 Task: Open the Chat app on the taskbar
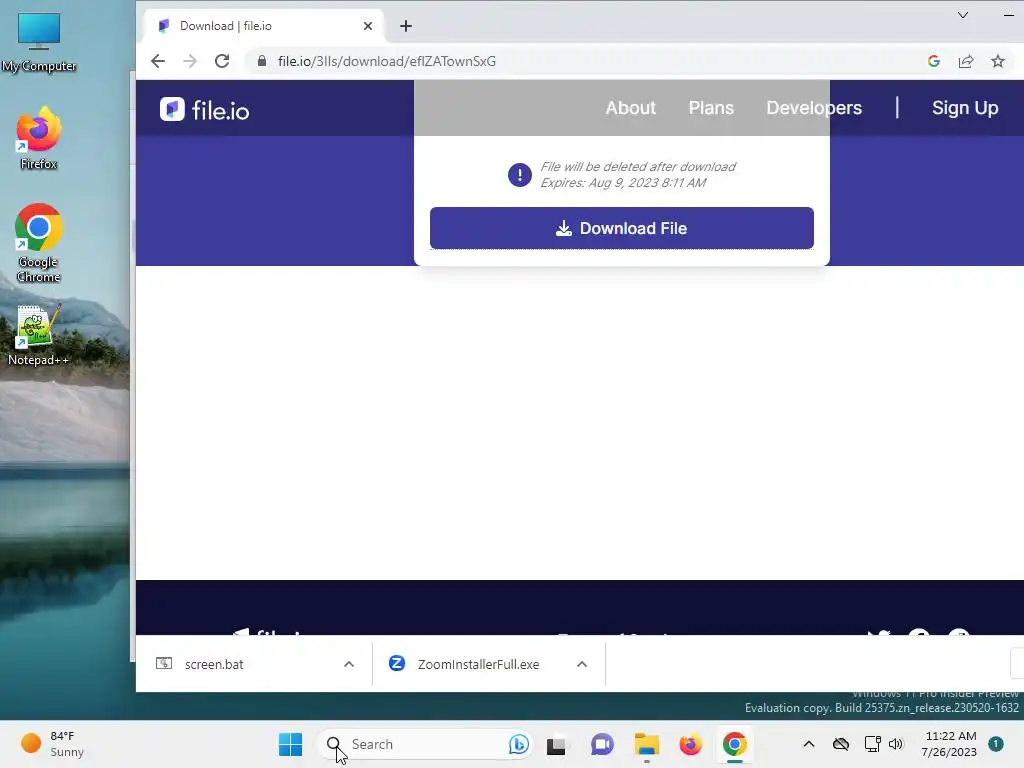click(x=602, y=744)
